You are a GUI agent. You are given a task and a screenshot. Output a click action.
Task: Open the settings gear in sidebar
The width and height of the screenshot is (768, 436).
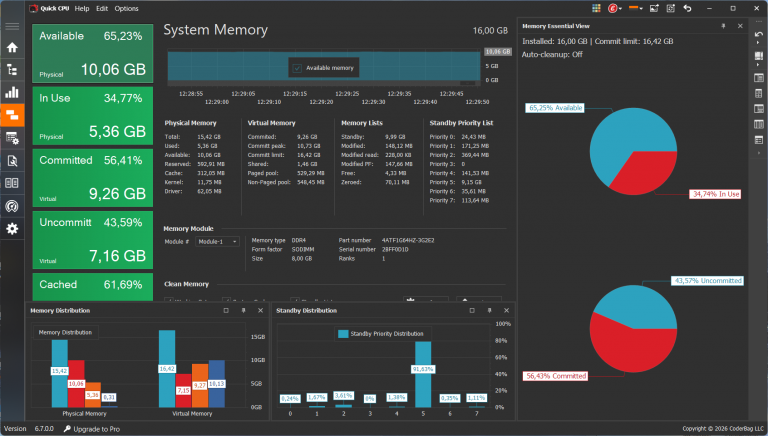(12, 228)
